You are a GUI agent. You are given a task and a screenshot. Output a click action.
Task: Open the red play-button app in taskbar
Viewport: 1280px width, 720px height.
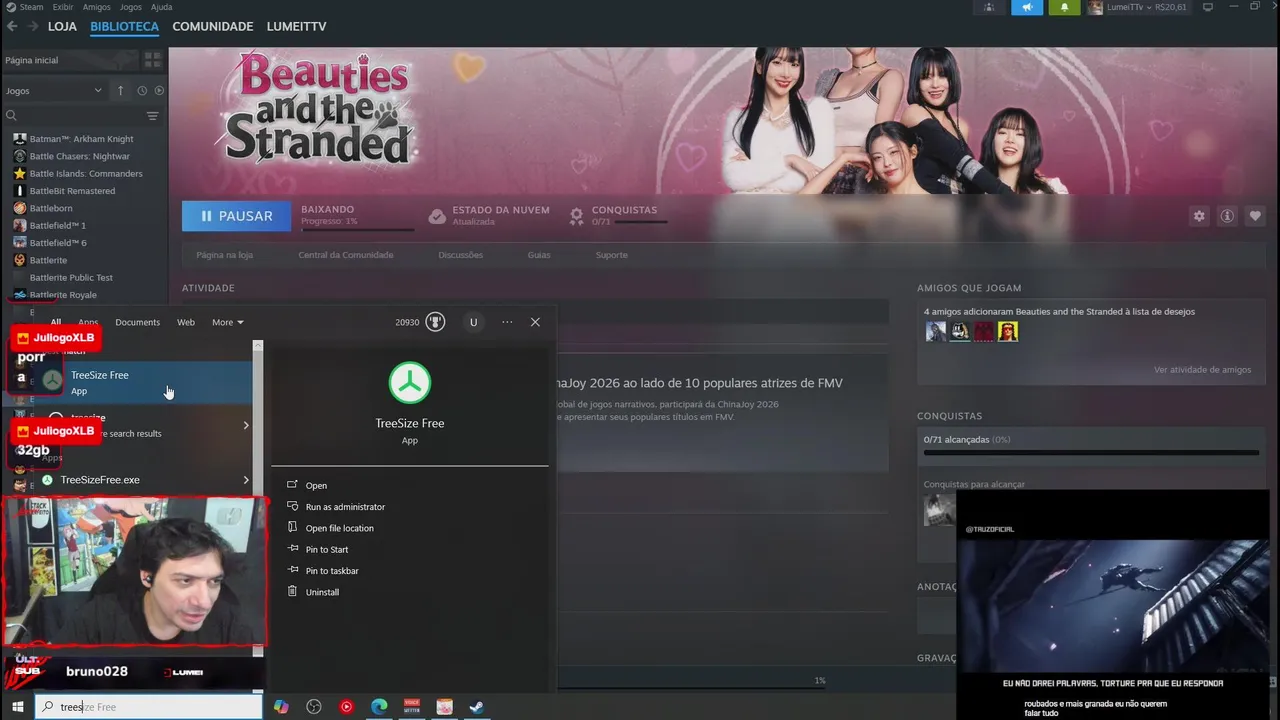346,707
